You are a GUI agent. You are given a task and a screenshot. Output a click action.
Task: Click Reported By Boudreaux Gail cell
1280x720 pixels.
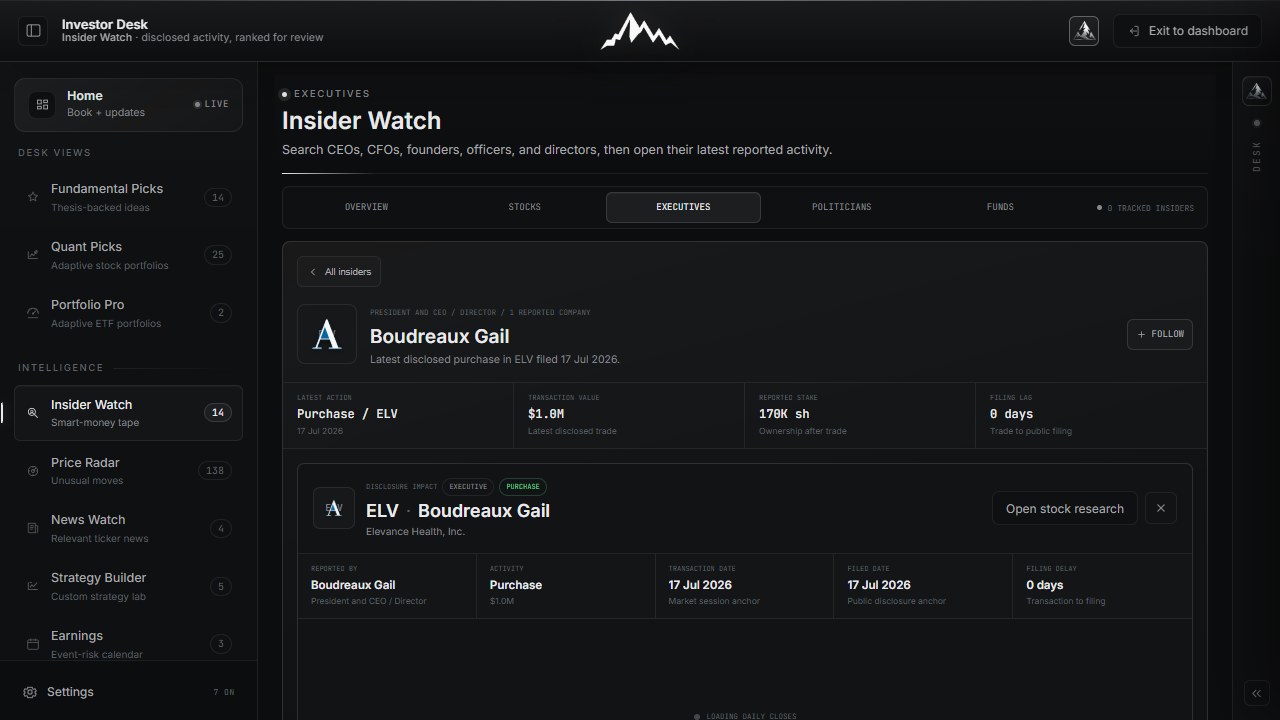[x=387, y=586]
